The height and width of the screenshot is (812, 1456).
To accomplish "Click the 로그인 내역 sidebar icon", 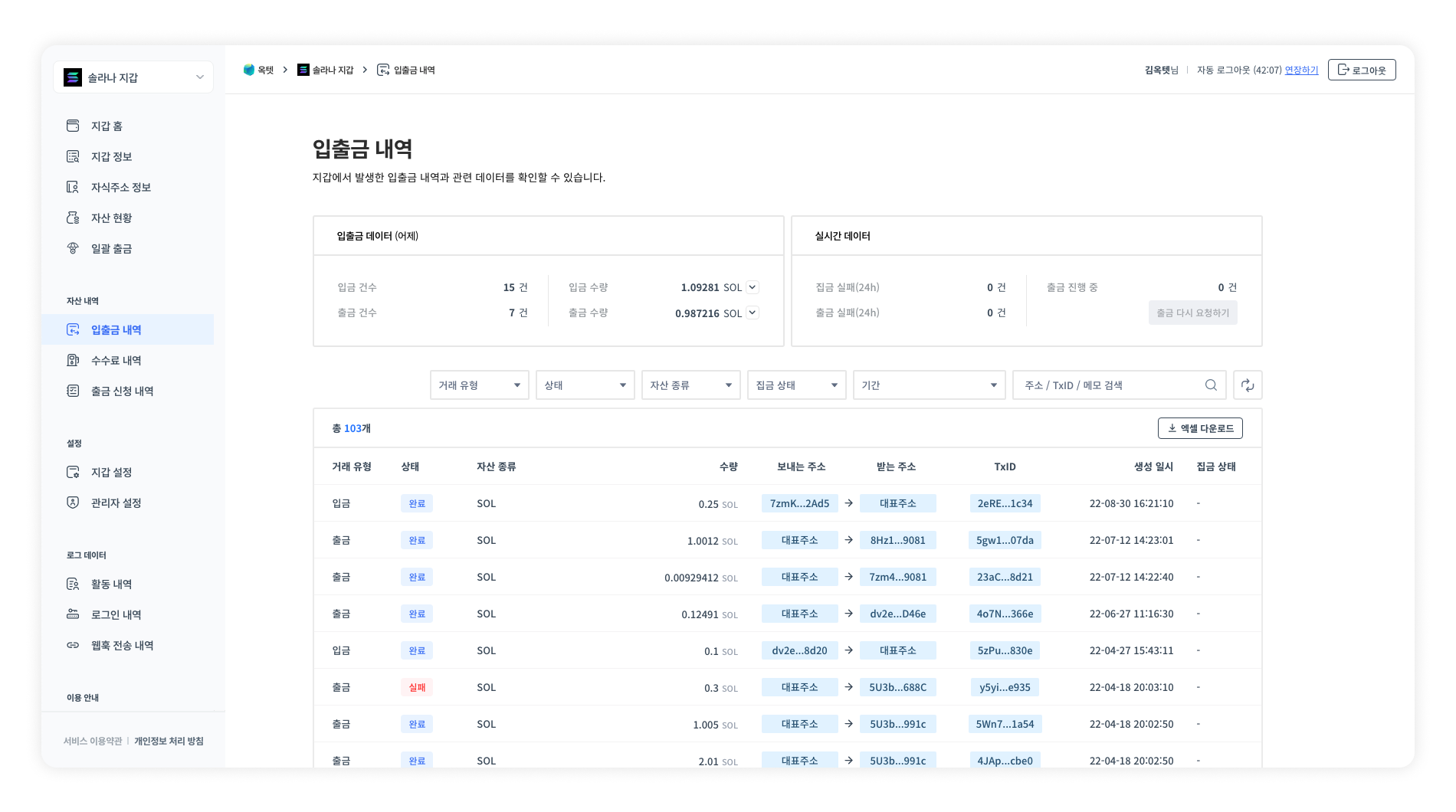I will pos(73,614).
